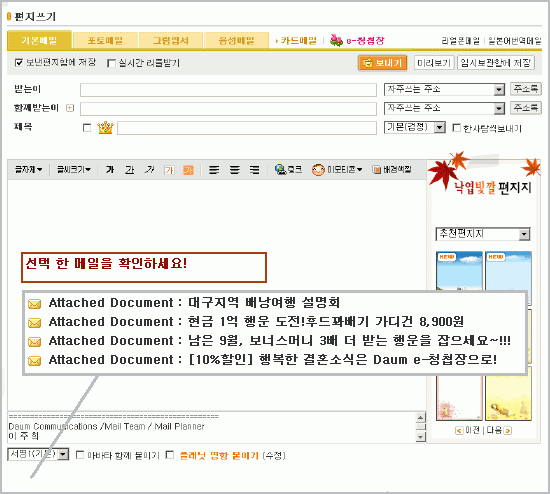Image resolution: width=550 pixels, height=494 pixels.
Task: Click the 미리보기 preview button
Action: coord(434,63)
